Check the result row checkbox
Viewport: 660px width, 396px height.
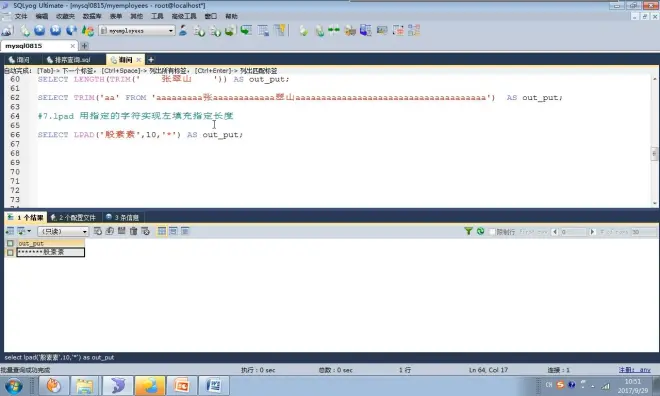point(10,252)
